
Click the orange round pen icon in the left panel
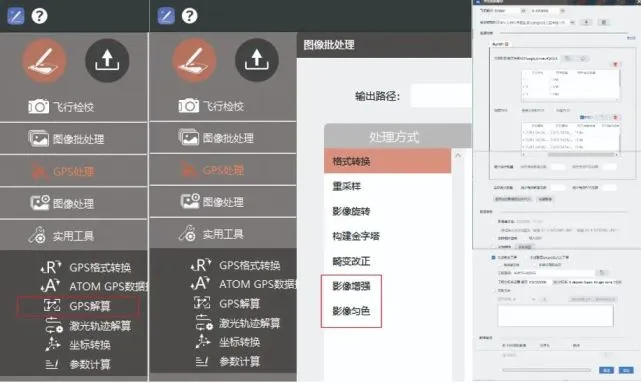(44, 61)
